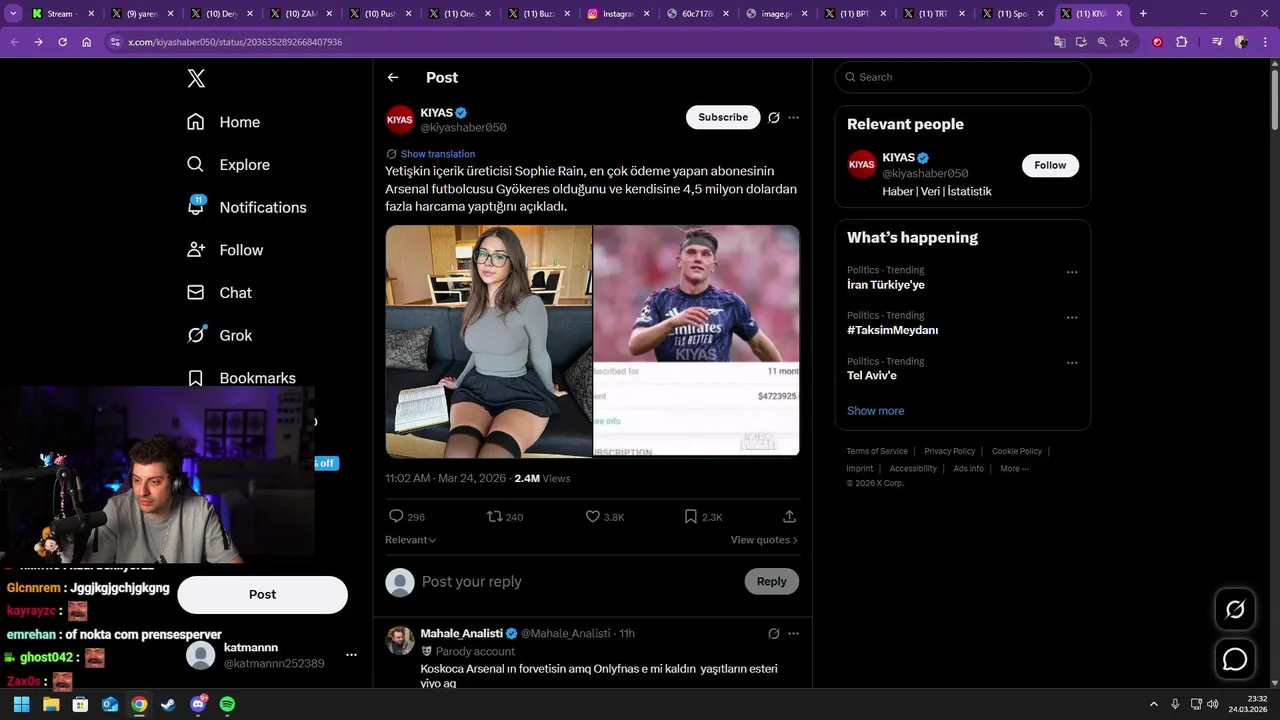This screenshot has height=720, width=1280.
Task: Expand the More footer menu
Action: point(1014,468)
